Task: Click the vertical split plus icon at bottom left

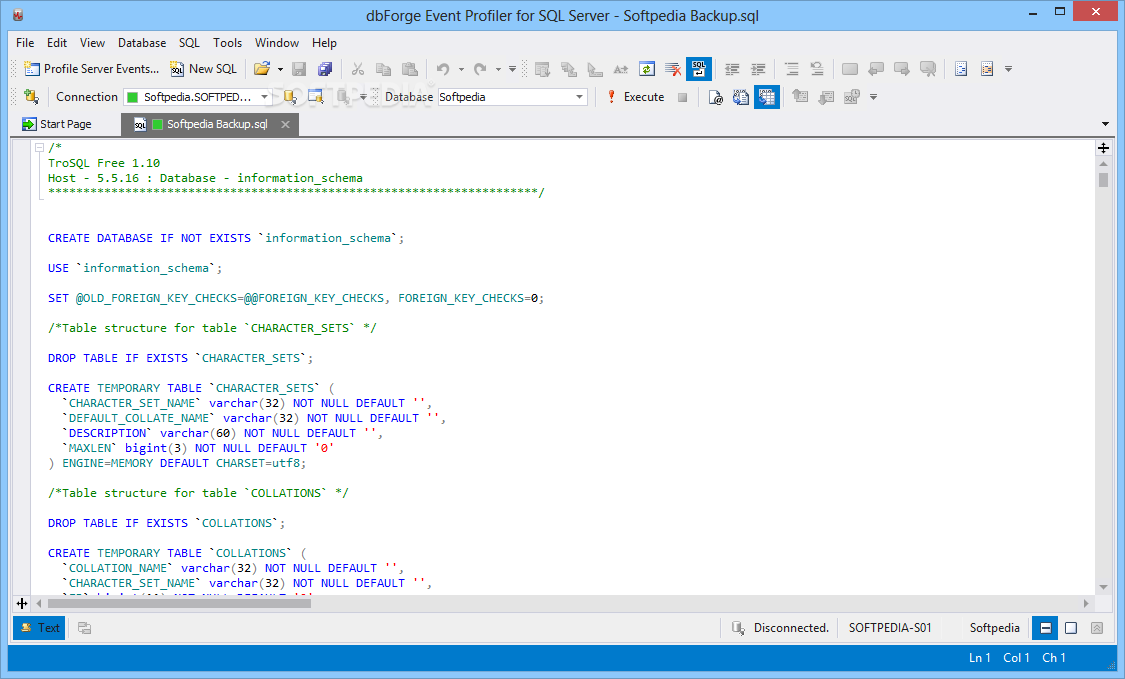Action: point(22,604)
